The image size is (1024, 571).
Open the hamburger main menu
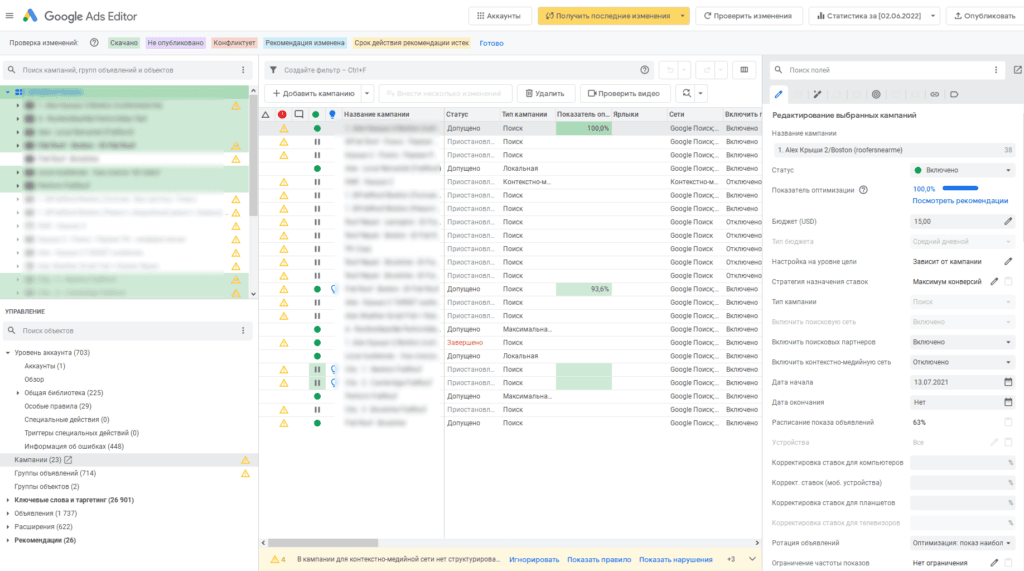point(9,16)
